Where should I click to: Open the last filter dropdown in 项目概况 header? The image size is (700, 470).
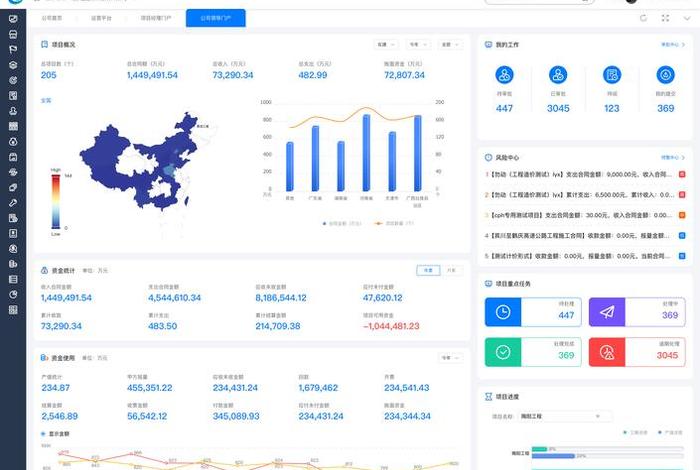click(450, 44)
